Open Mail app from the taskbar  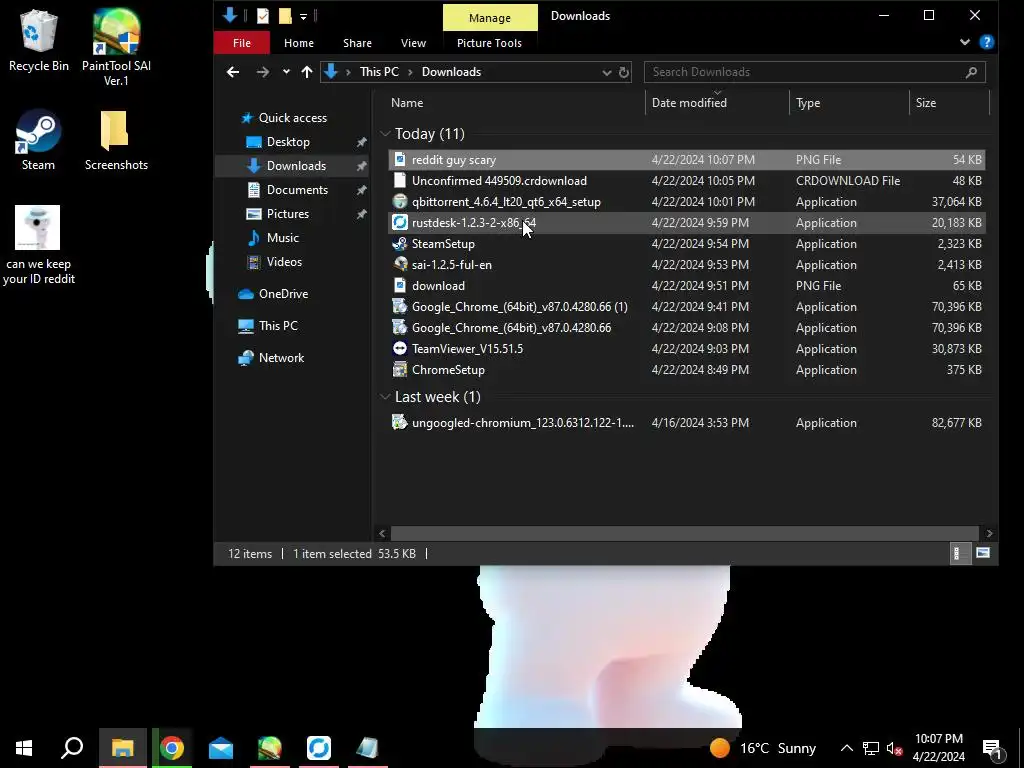pos(221,748)
